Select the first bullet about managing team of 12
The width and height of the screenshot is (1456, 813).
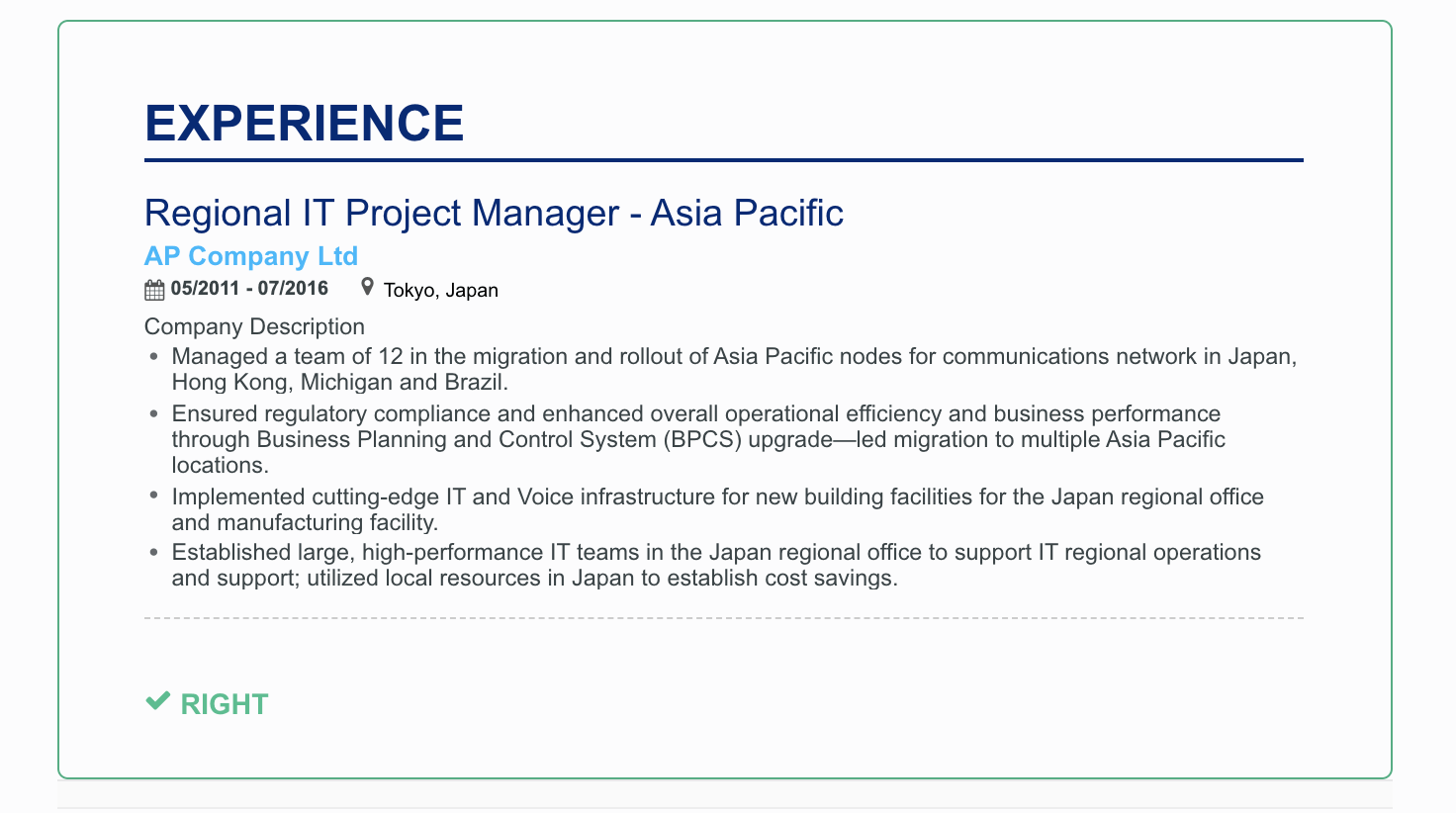[x=734, y=369]
